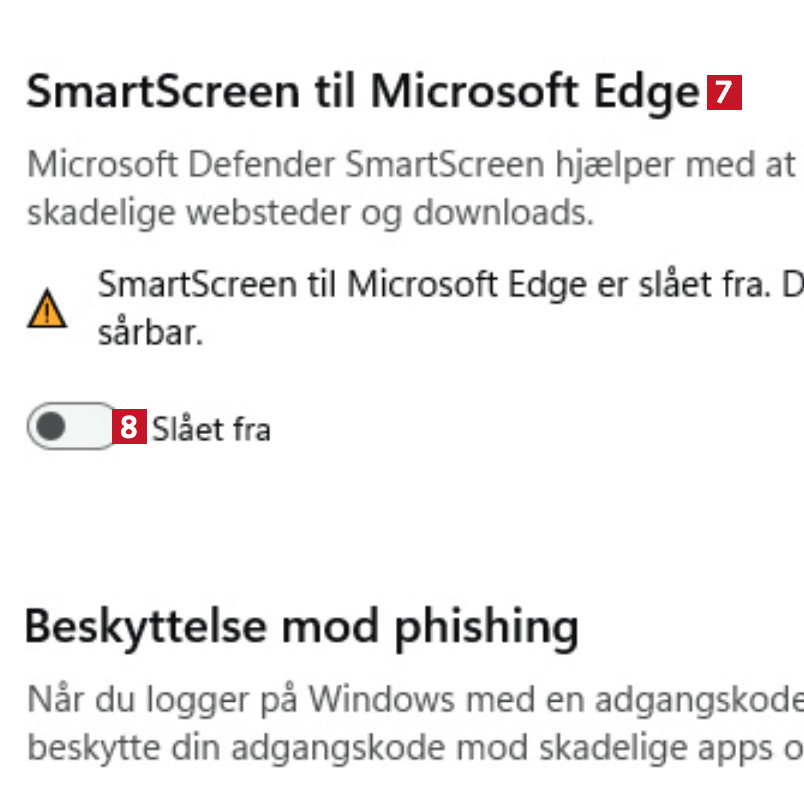
Task: Click the 'Slået fra' toggle label
Action: point(211,429)
